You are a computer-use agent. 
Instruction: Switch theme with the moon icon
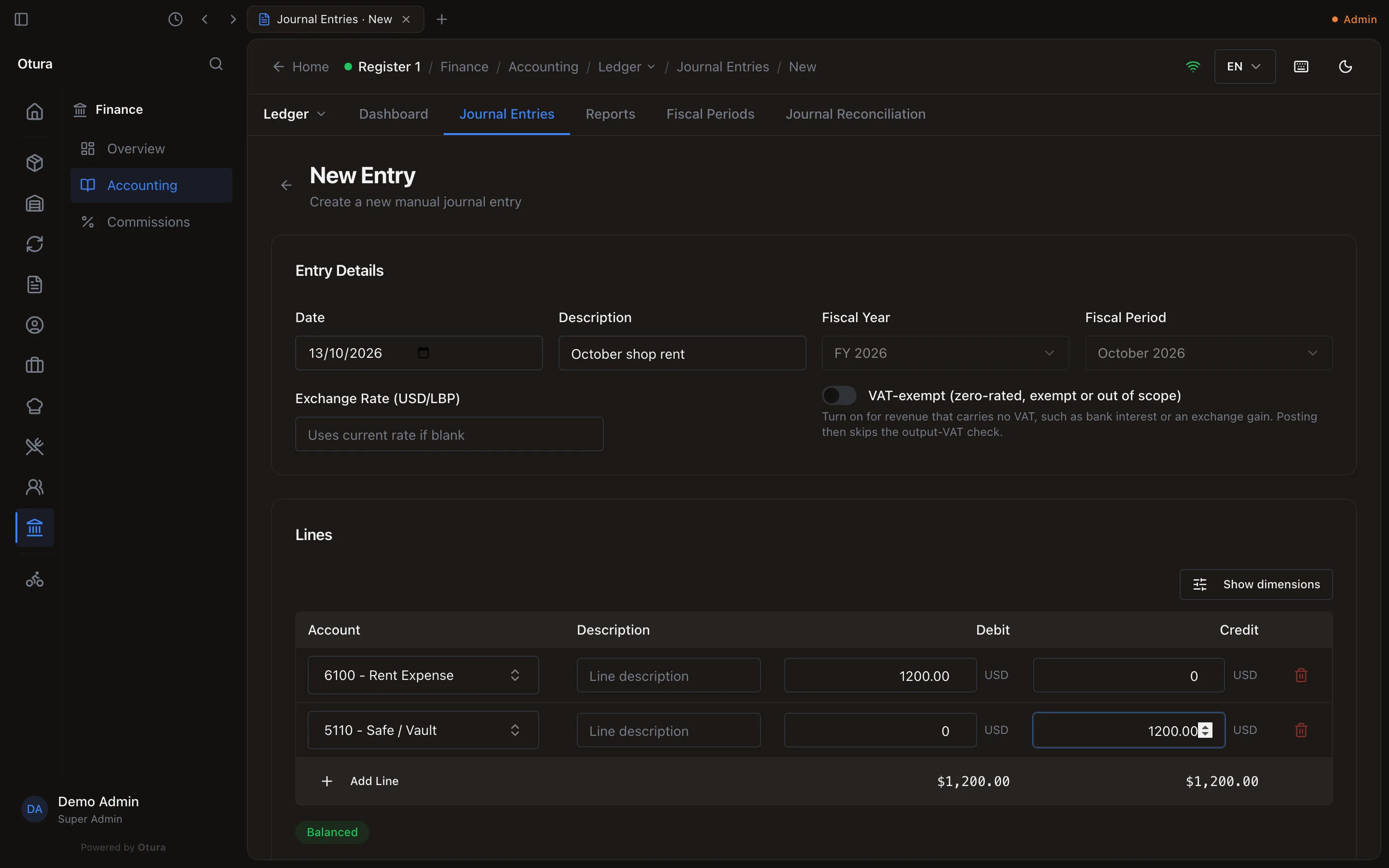tap(1346, 67)
